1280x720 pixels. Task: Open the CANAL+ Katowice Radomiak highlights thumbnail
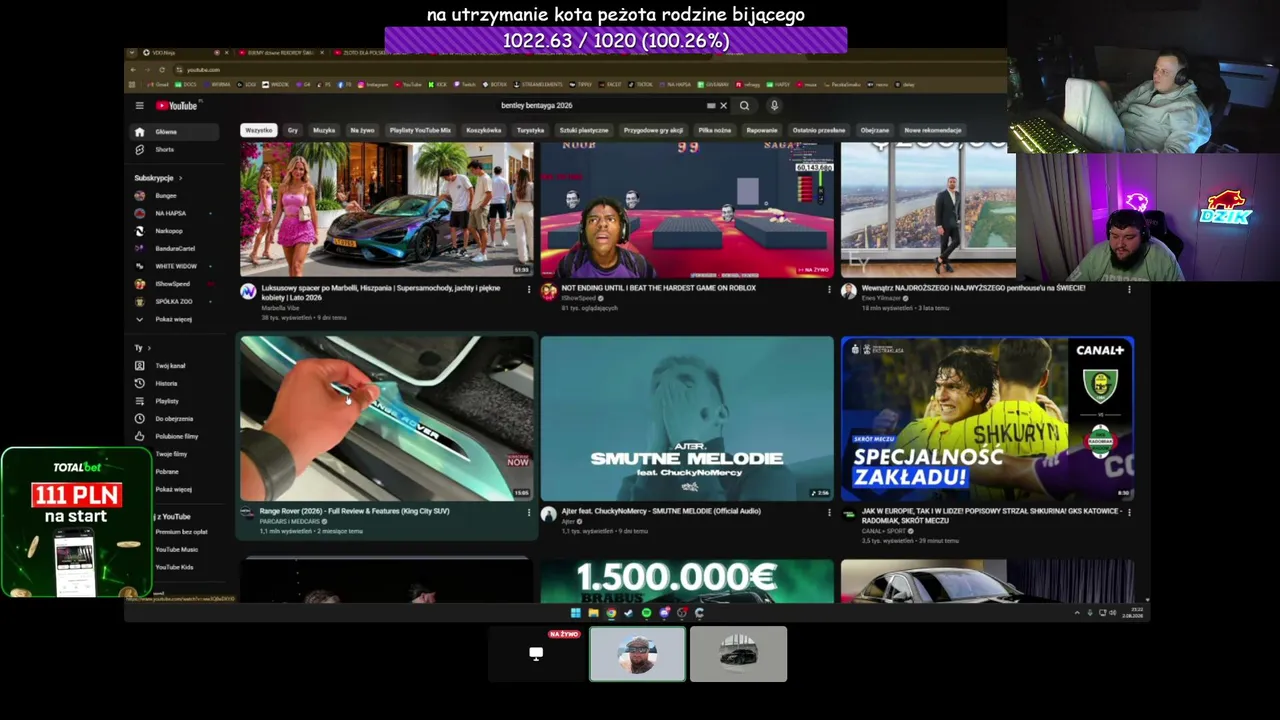[987, 418]
